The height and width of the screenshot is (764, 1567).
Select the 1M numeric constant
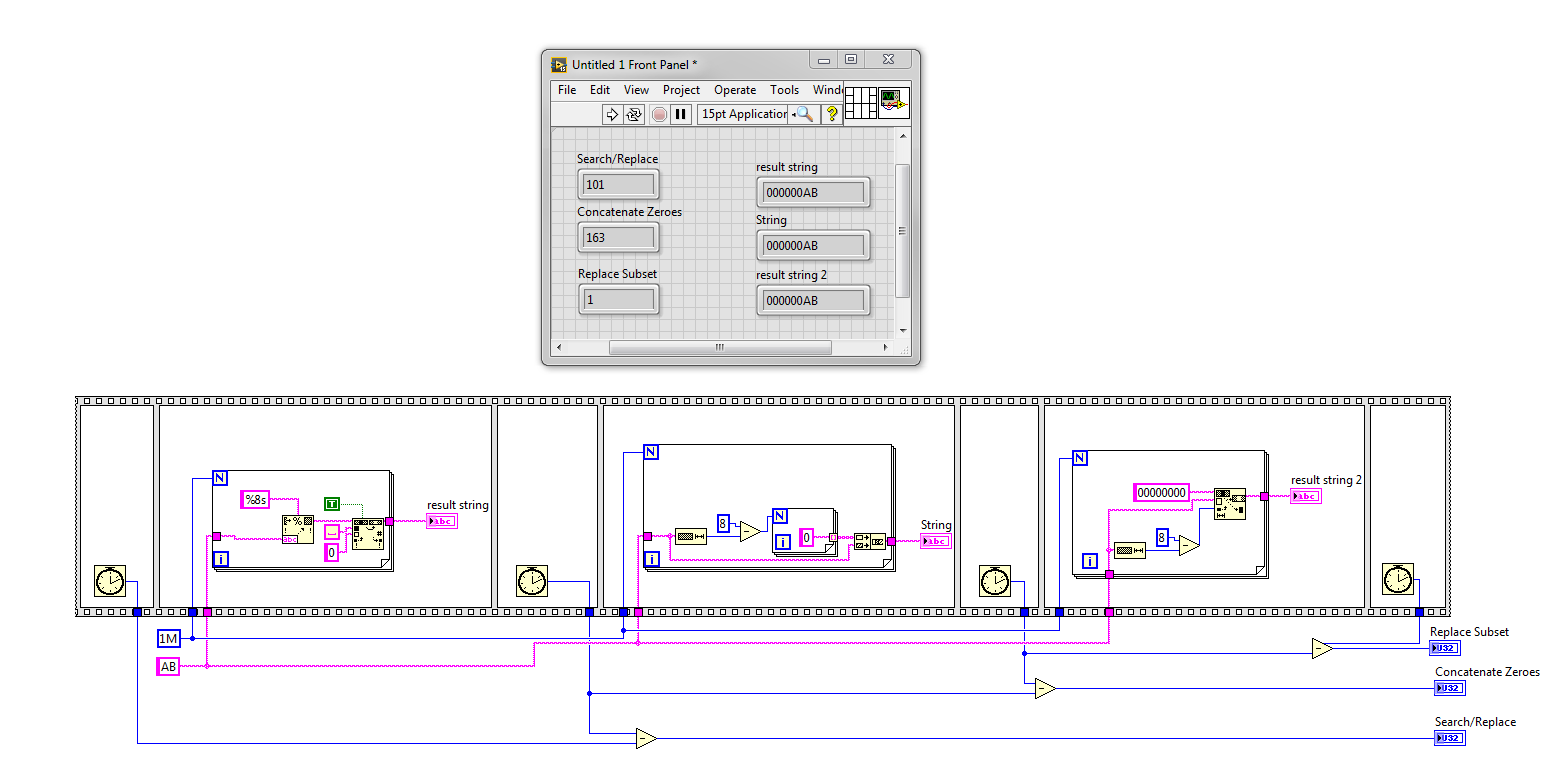169,638
